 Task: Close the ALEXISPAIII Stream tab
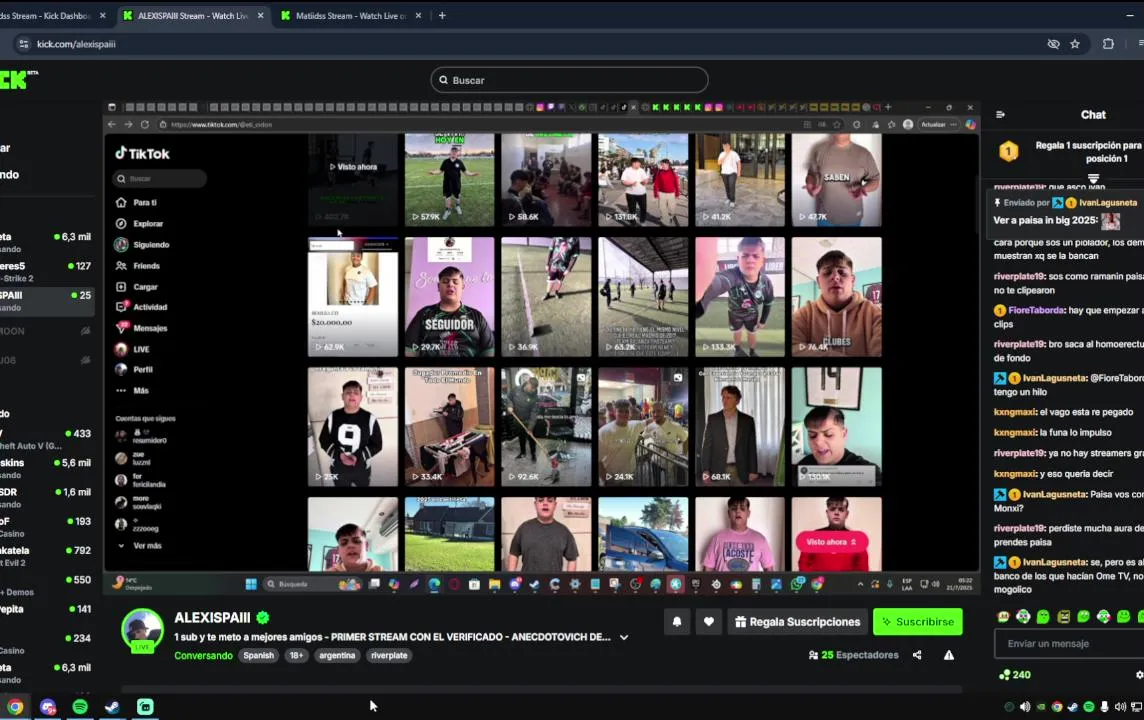[x=260, y=15]
